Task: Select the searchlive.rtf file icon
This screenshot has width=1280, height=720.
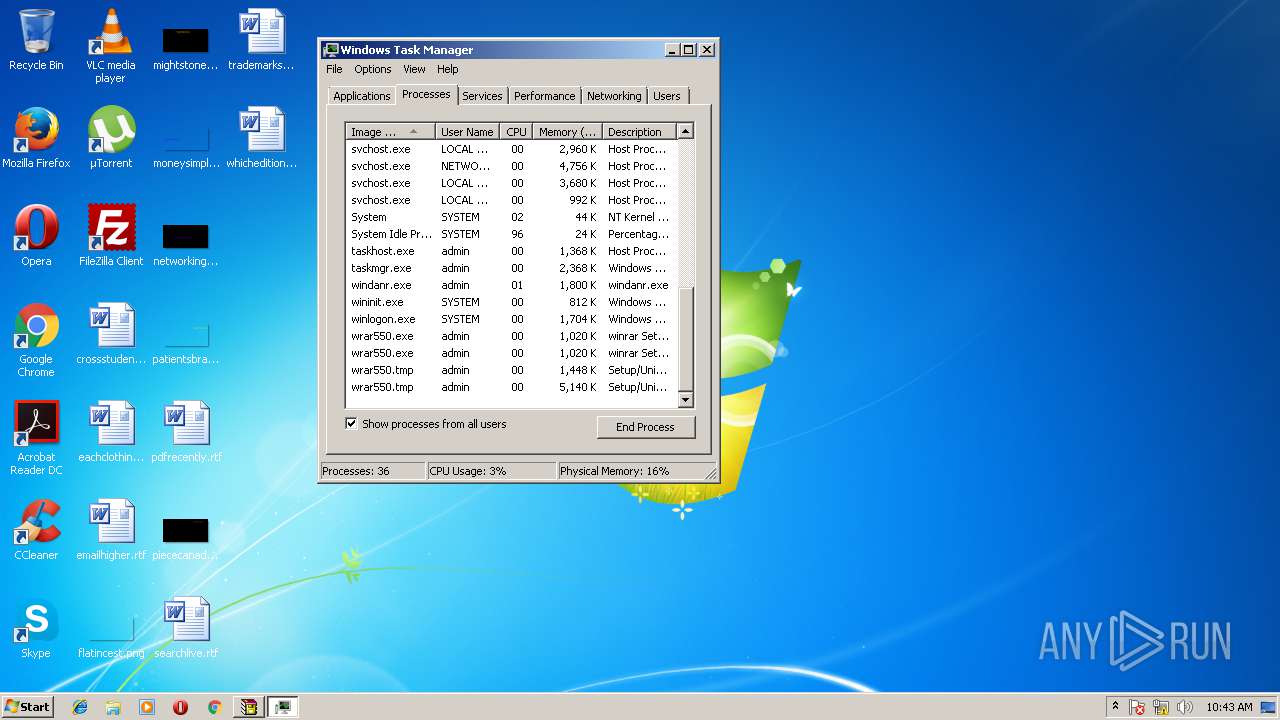Action: pos(186,628)
